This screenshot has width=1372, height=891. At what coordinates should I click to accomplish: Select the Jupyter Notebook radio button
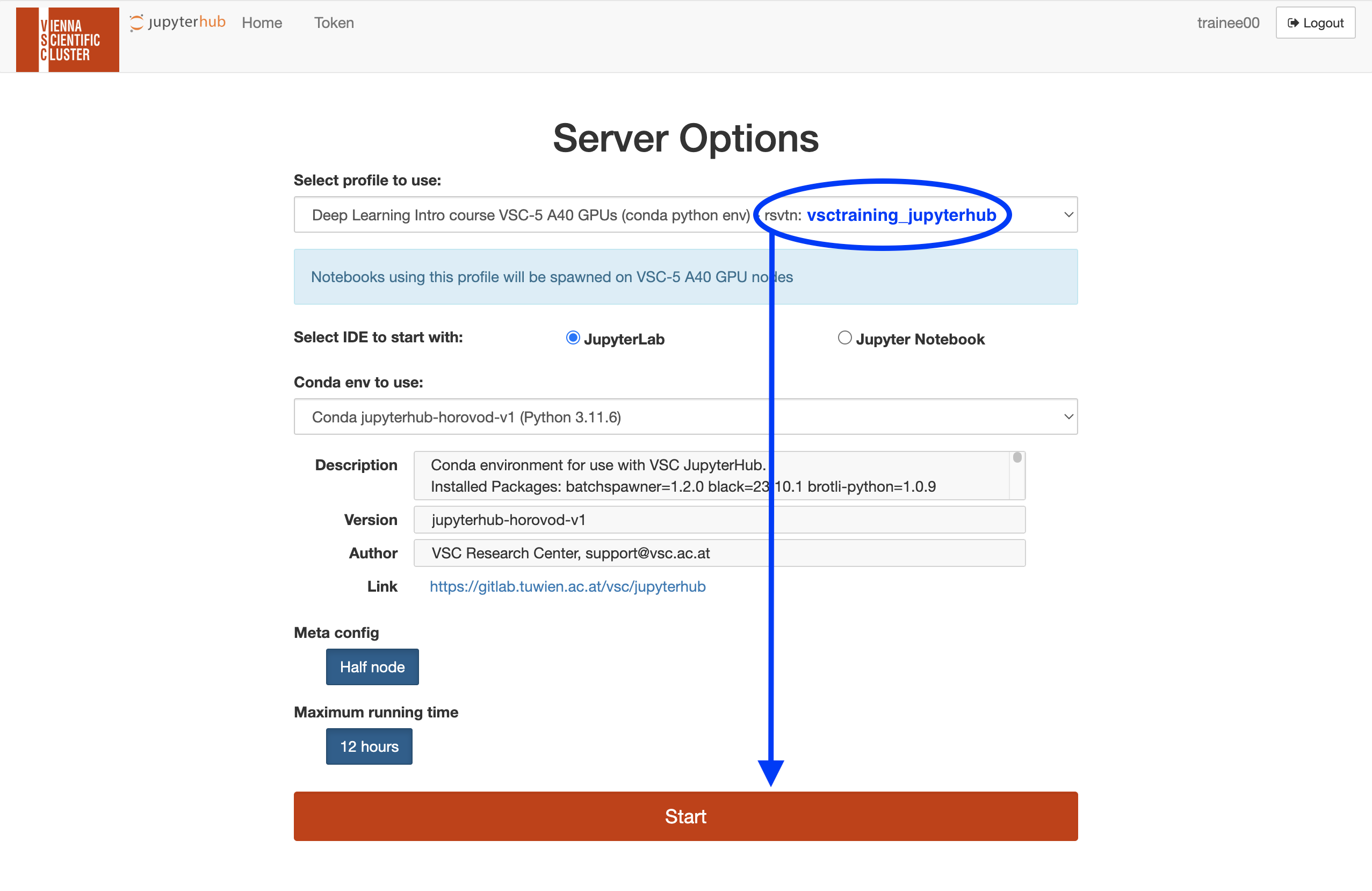coord(844,338)
